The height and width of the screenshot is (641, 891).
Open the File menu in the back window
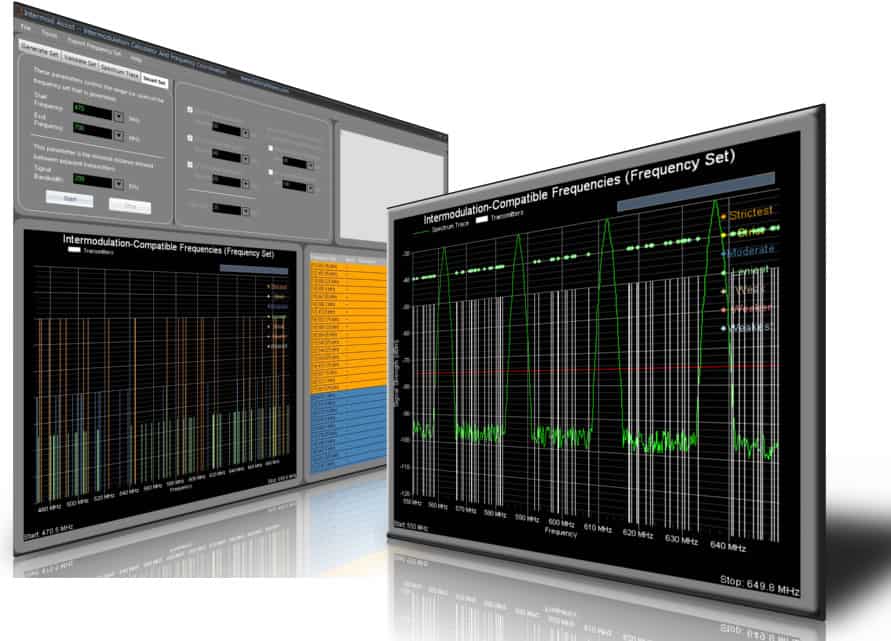coord(26,27)
